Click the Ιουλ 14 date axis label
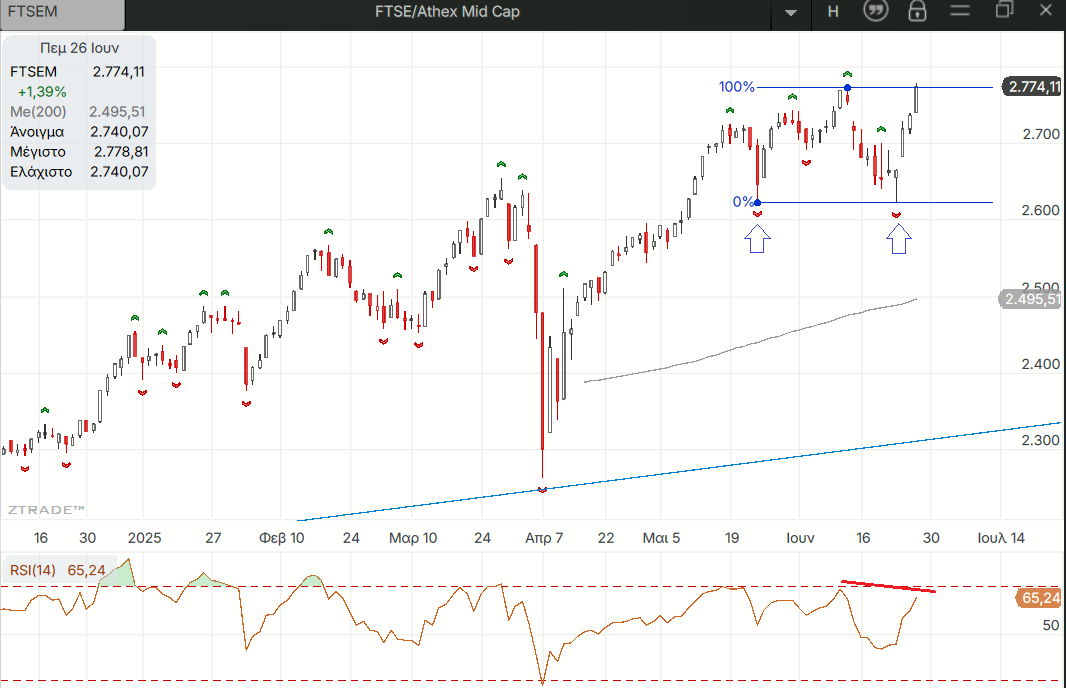The width and height of the screenshot is (1066, 688). [x=1001, y=538]
